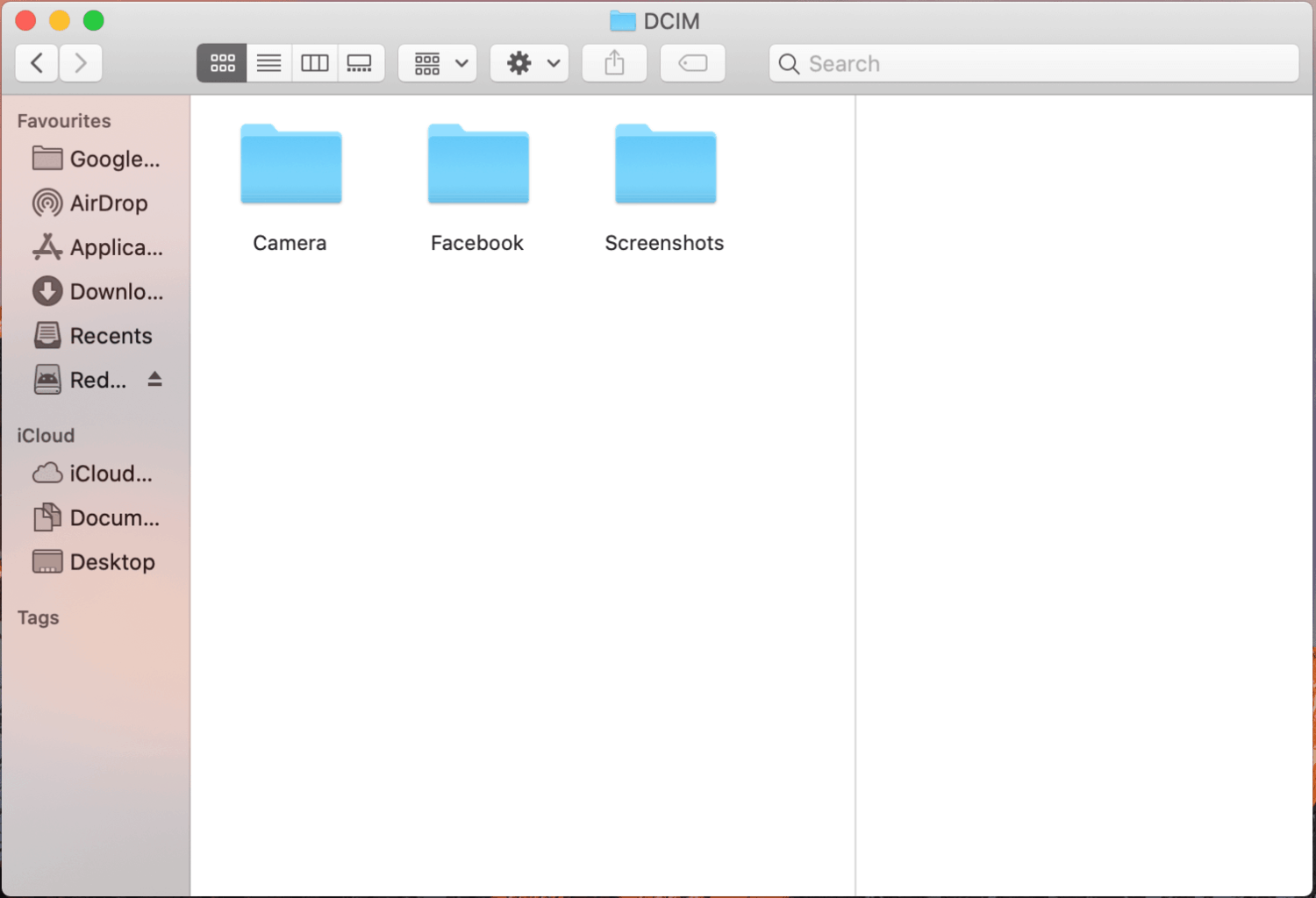Switch to column view
This screenshot has width=1316, height=898.
tap(315, 62)
